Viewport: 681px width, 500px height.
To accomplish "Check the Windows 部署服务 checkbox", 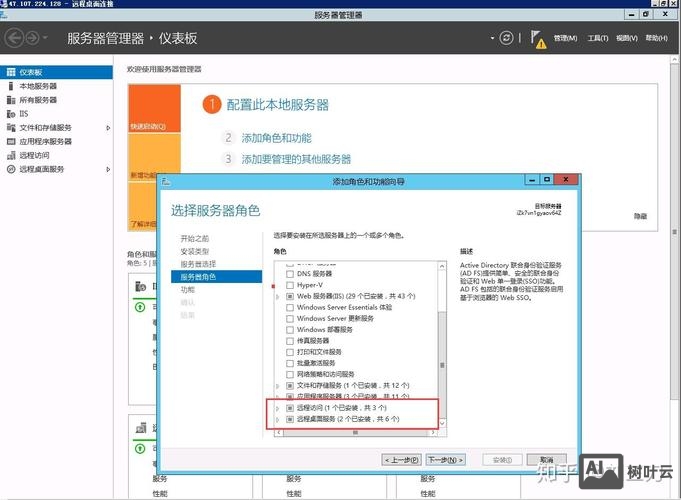I will [x=290, y=330].
